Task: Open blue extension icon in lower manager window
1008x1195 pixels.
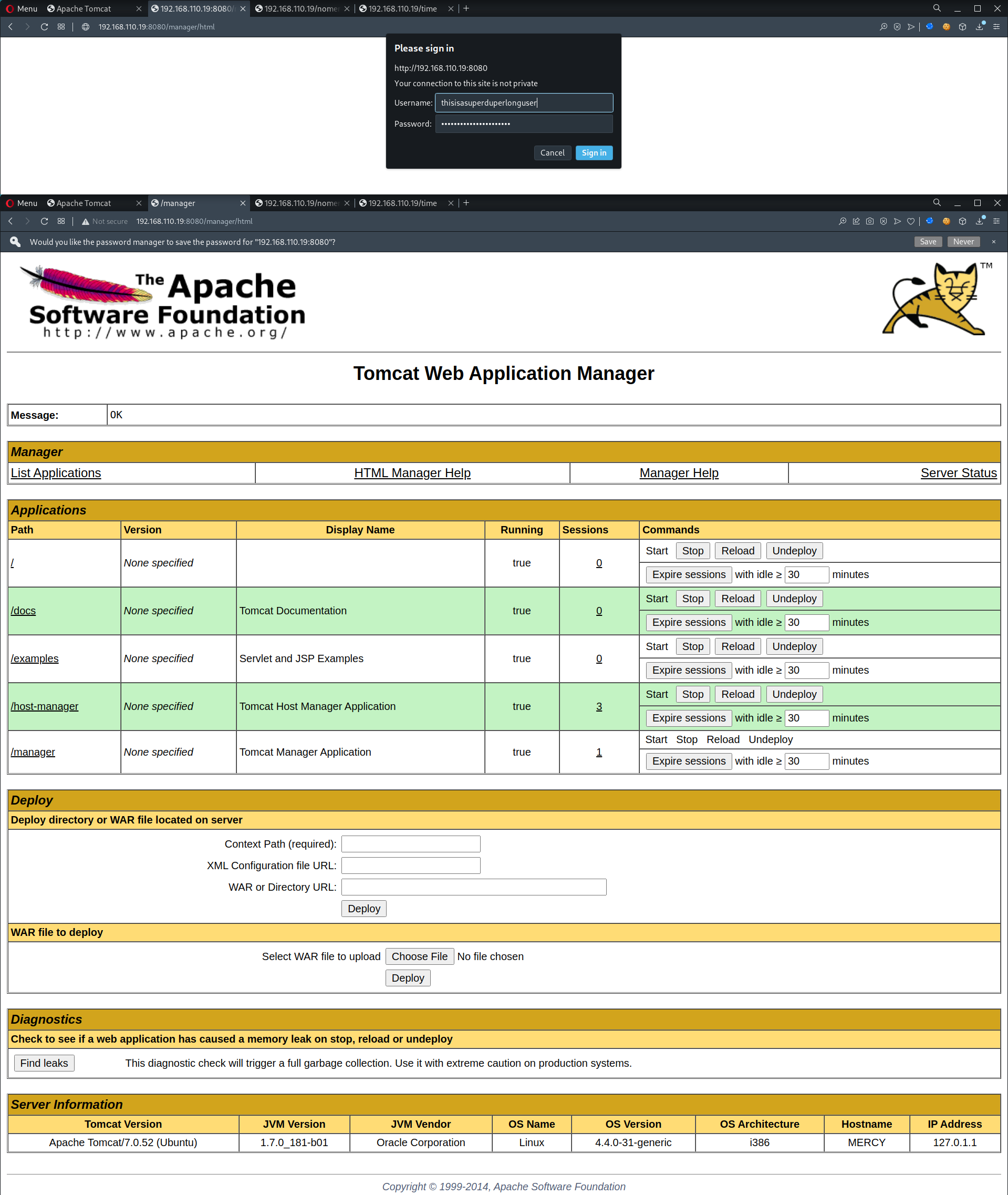Action: coord(930,221)
